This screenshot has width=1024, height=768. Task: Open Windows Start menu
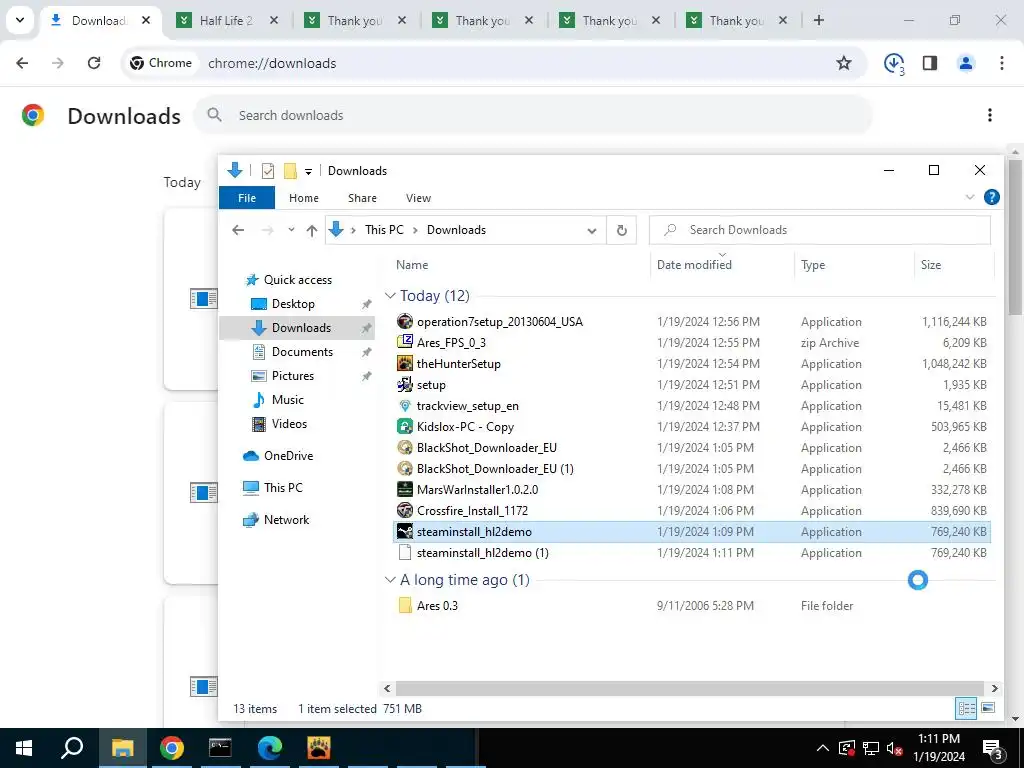(24, 748)
